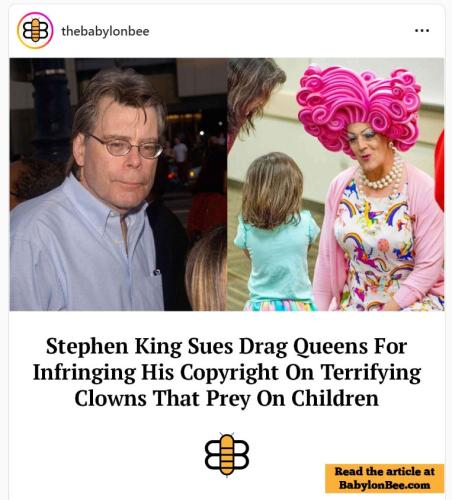Click the bee logo below the headline

coord(227,455)
